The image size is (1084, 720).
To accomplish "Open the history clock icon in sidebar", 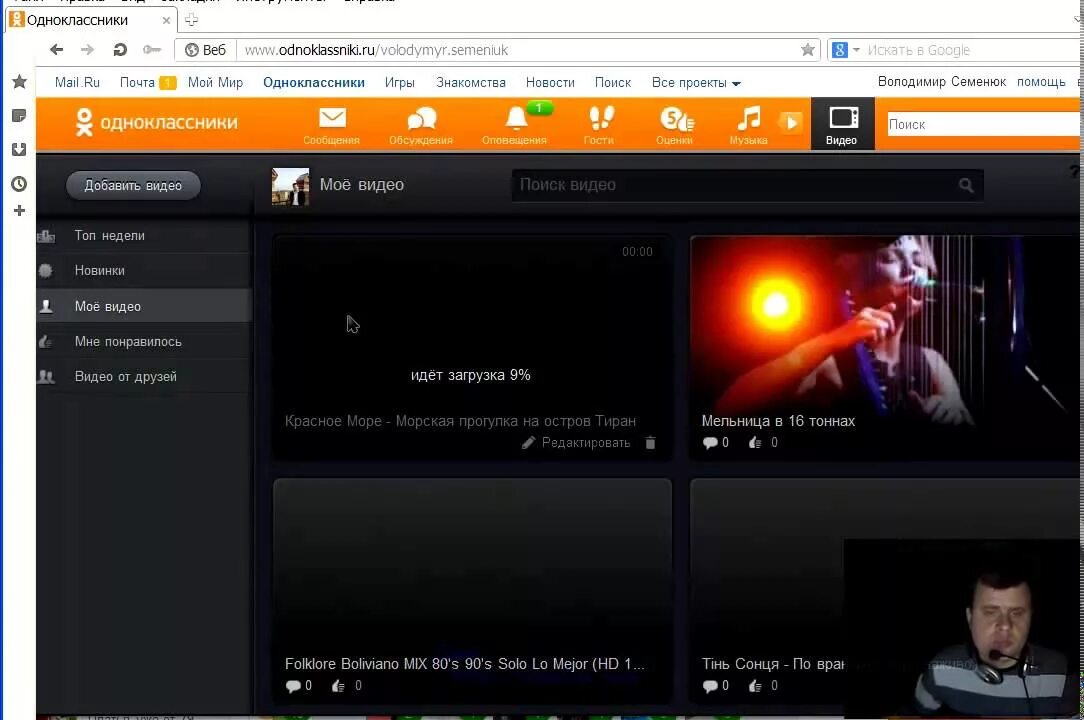I will [19, 184].
